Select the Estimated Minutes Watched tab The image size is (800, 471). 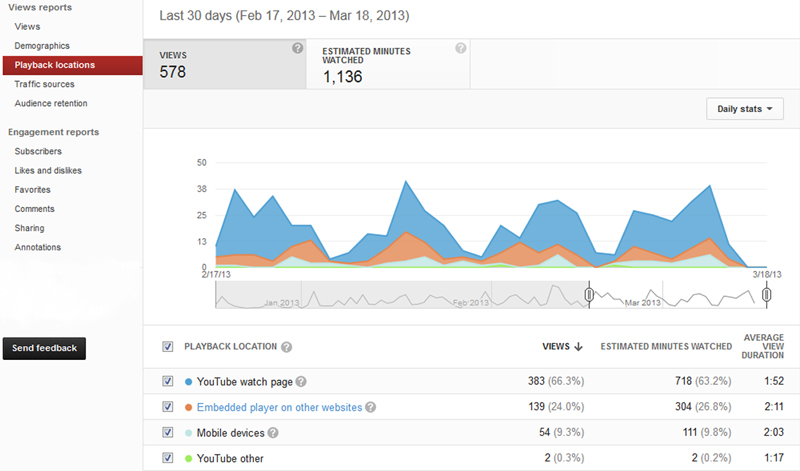pyautogui.click(x=388, y=65)
